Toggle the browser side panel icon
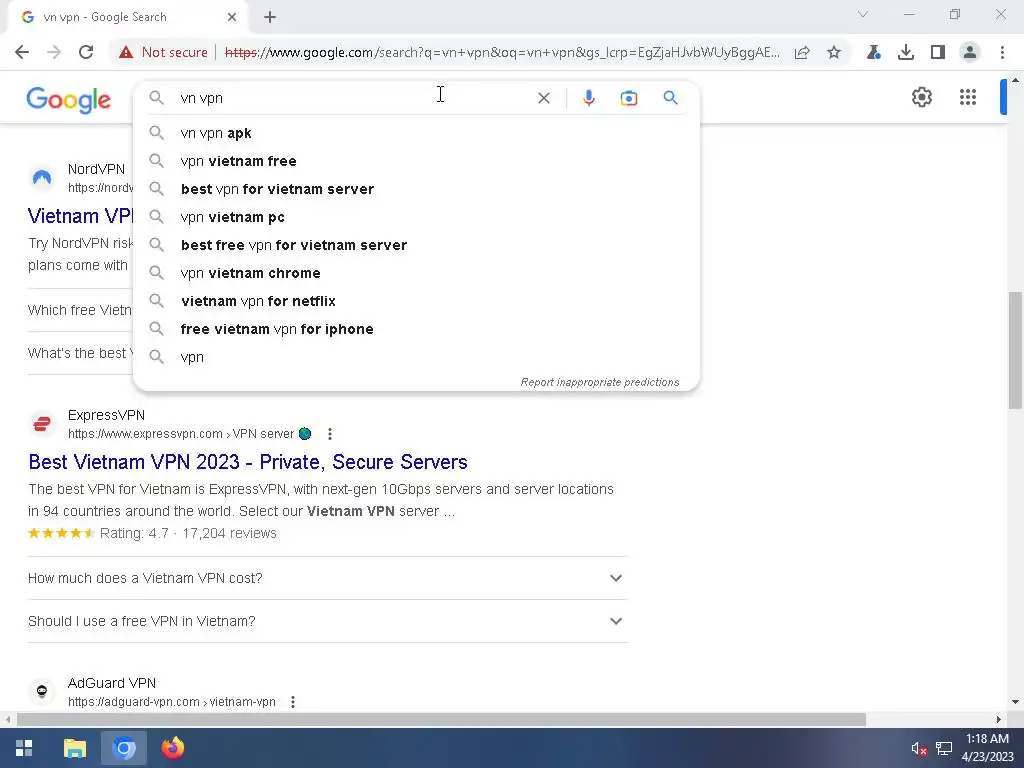1024x768 pixels. click(x=938, y=52)
